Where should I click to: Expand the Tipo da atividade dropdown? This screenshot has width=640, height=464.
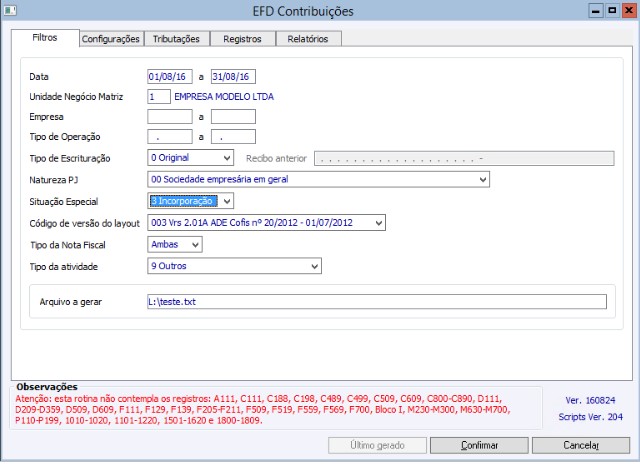coord(234,266)
